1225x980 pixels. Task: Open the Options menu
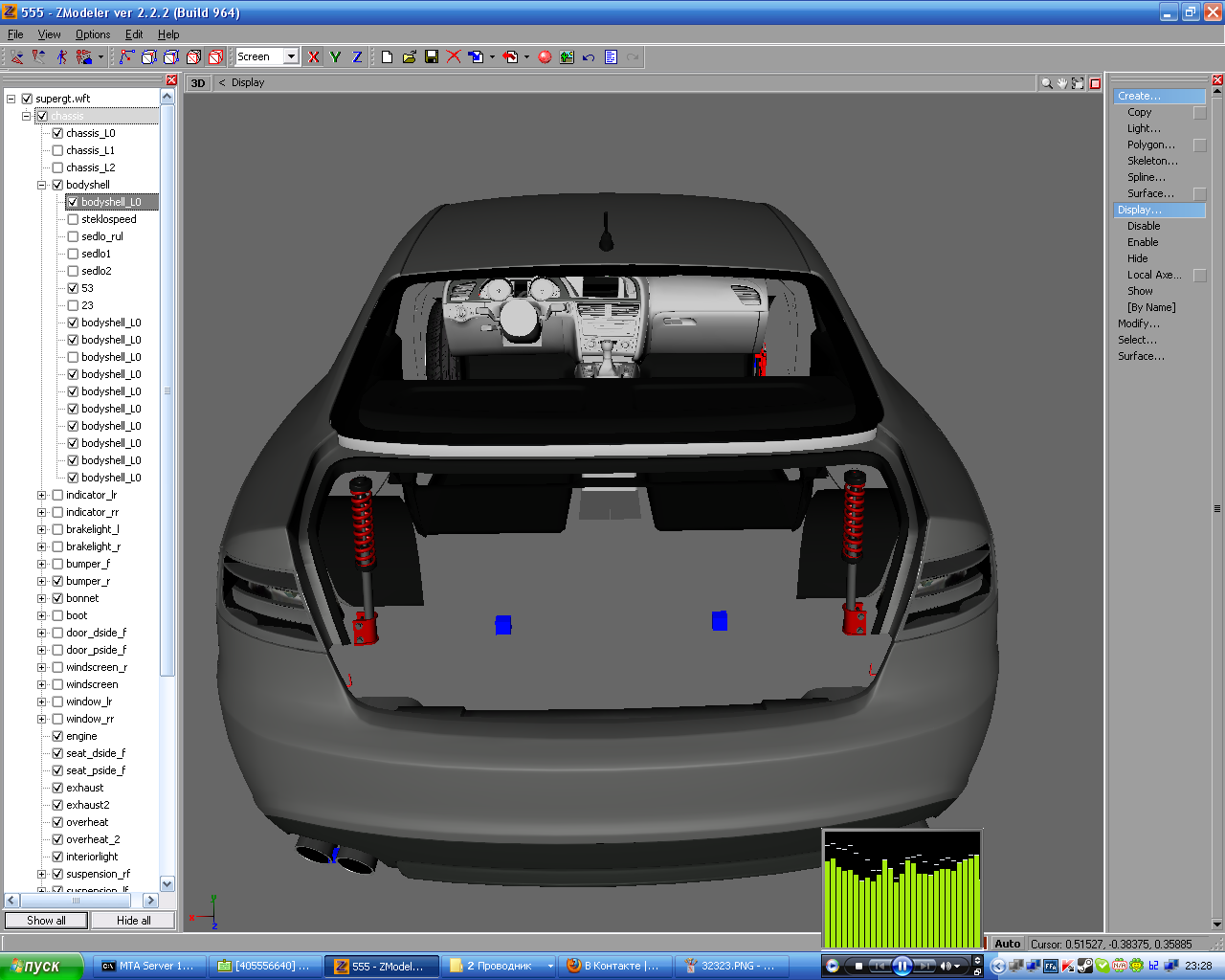93,34
